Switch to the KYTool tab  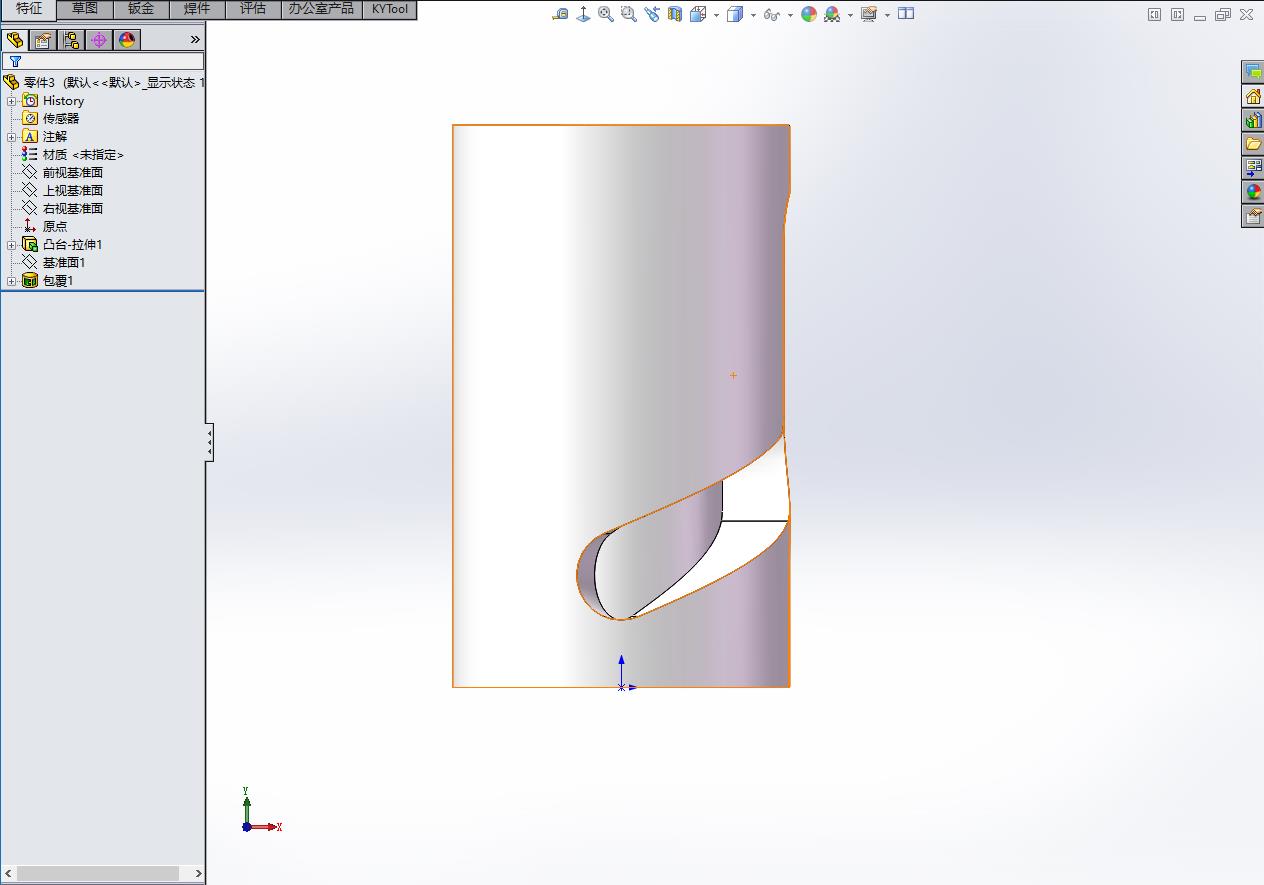[390, 9]
